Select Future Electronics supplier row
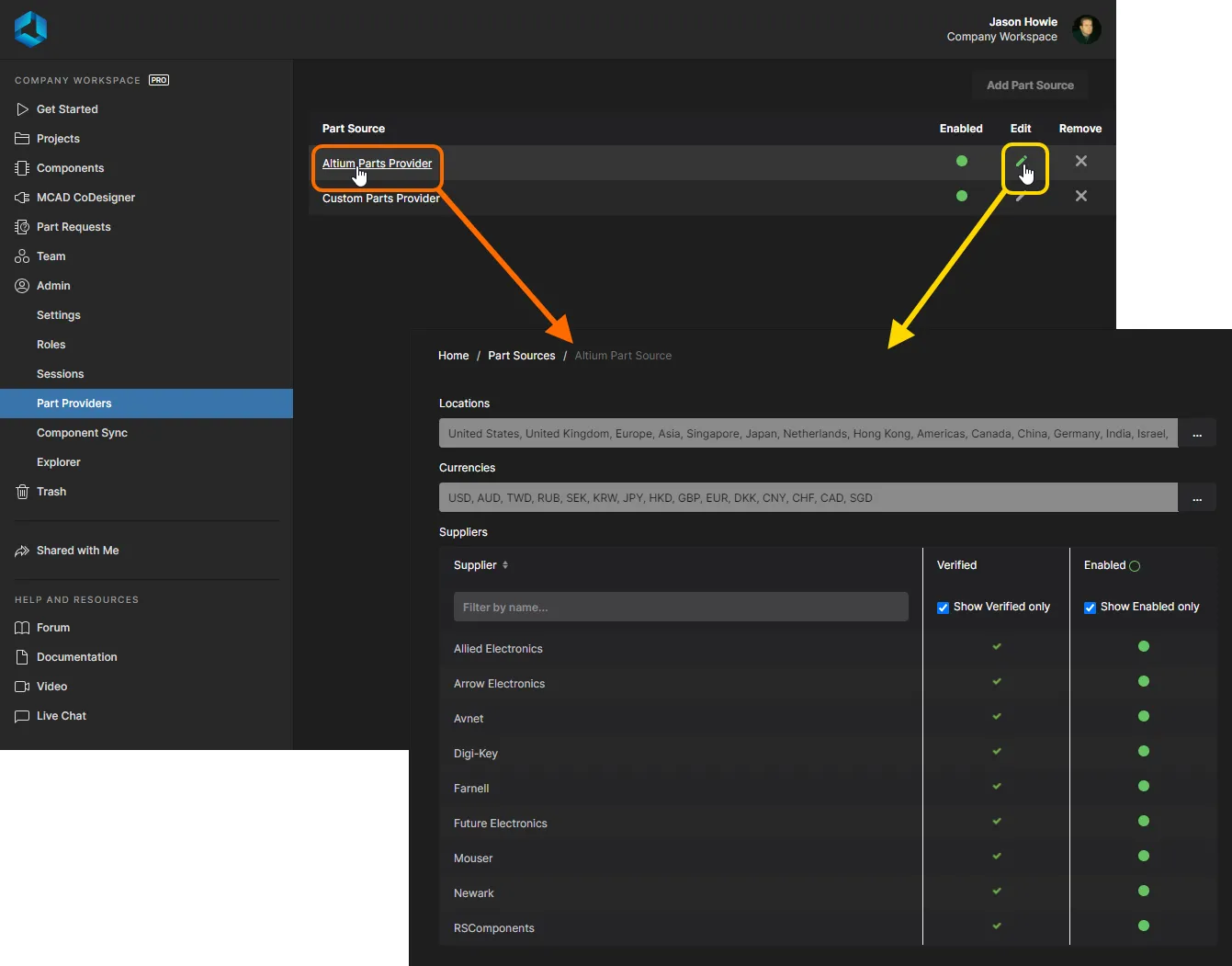Image resolution: width=1232 pixels, height=966 pixels. tap(828, 824)
